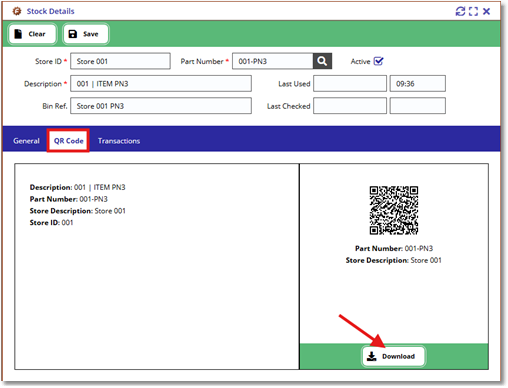
Task: Click 'Part Number: 001-PN3' under the QR code
Action: [394, 248]
